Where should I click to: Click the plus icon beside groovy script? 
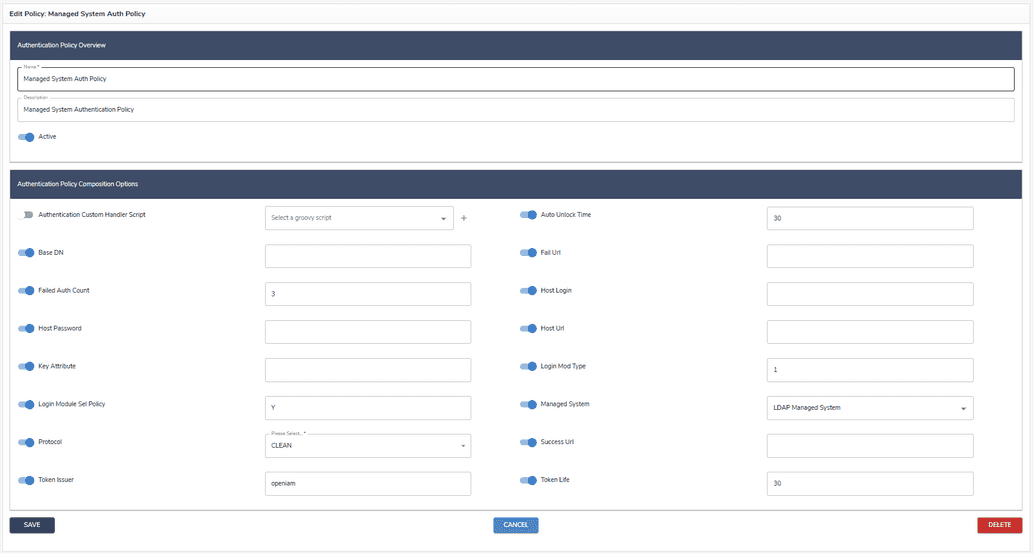[464, 218]
